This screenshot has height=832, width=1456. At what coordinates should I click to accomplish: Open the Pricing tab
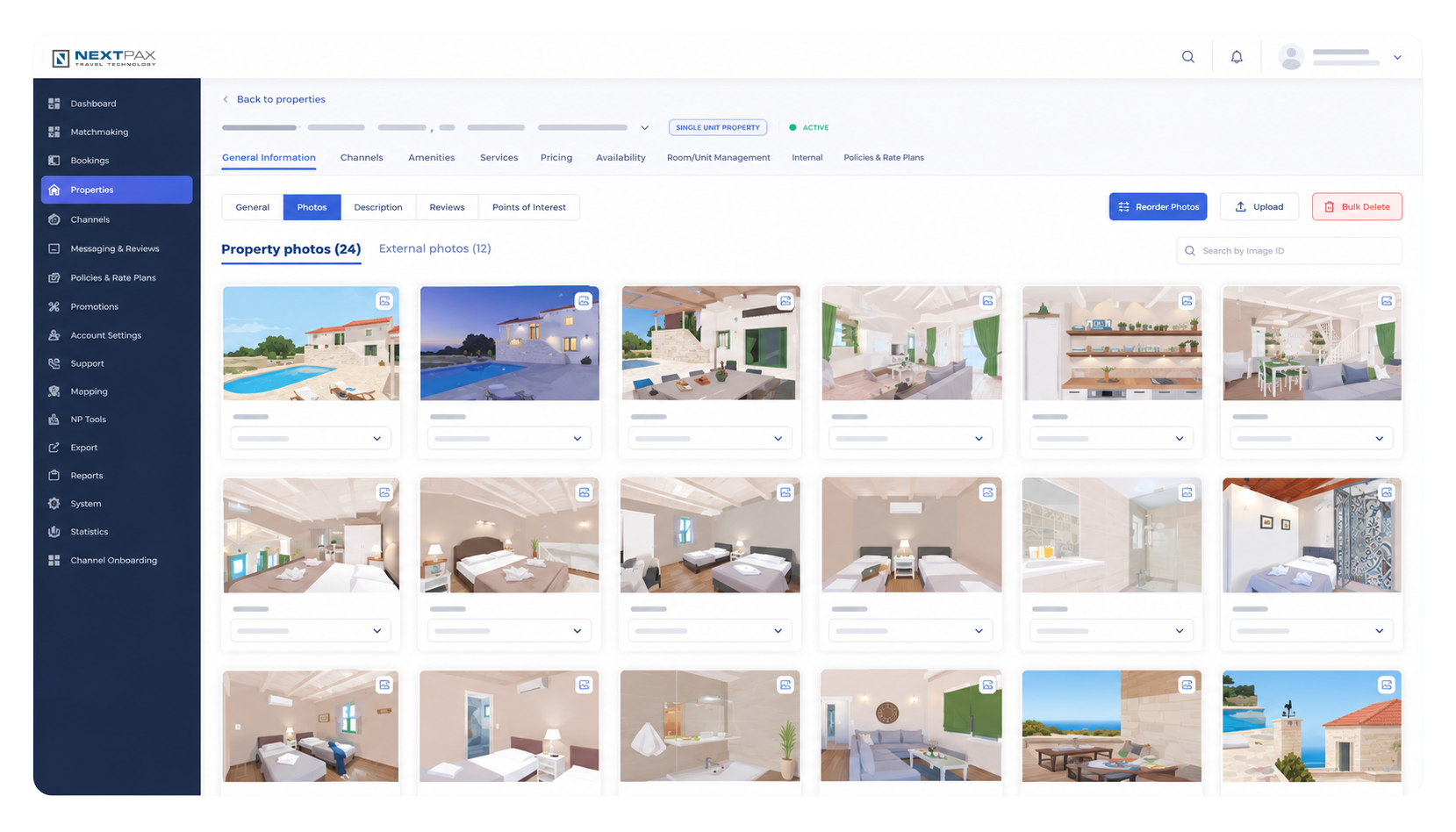coord(556,158)
